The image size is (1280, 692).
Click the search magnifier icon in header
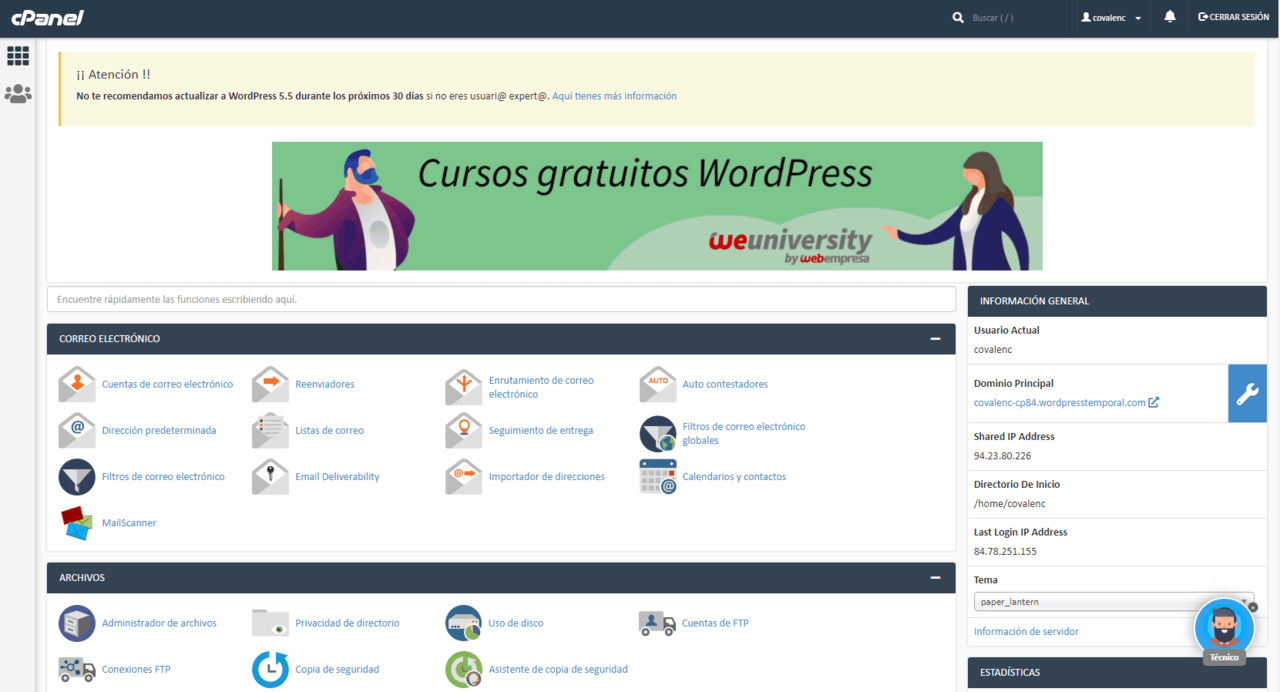(x=958, y=18)
